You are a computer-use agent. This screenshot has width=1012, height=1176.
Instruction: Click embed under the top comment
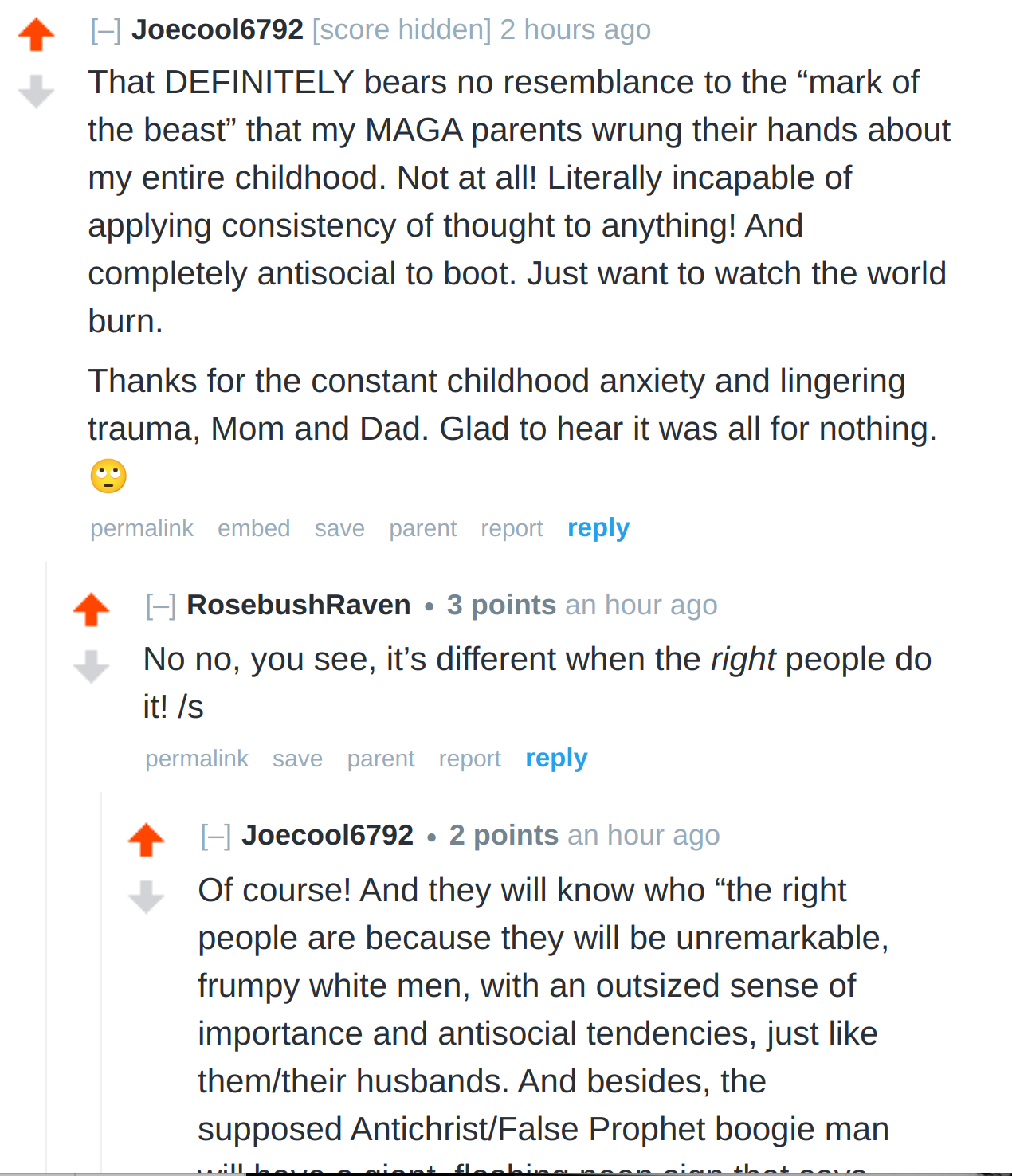coord(254,528)
